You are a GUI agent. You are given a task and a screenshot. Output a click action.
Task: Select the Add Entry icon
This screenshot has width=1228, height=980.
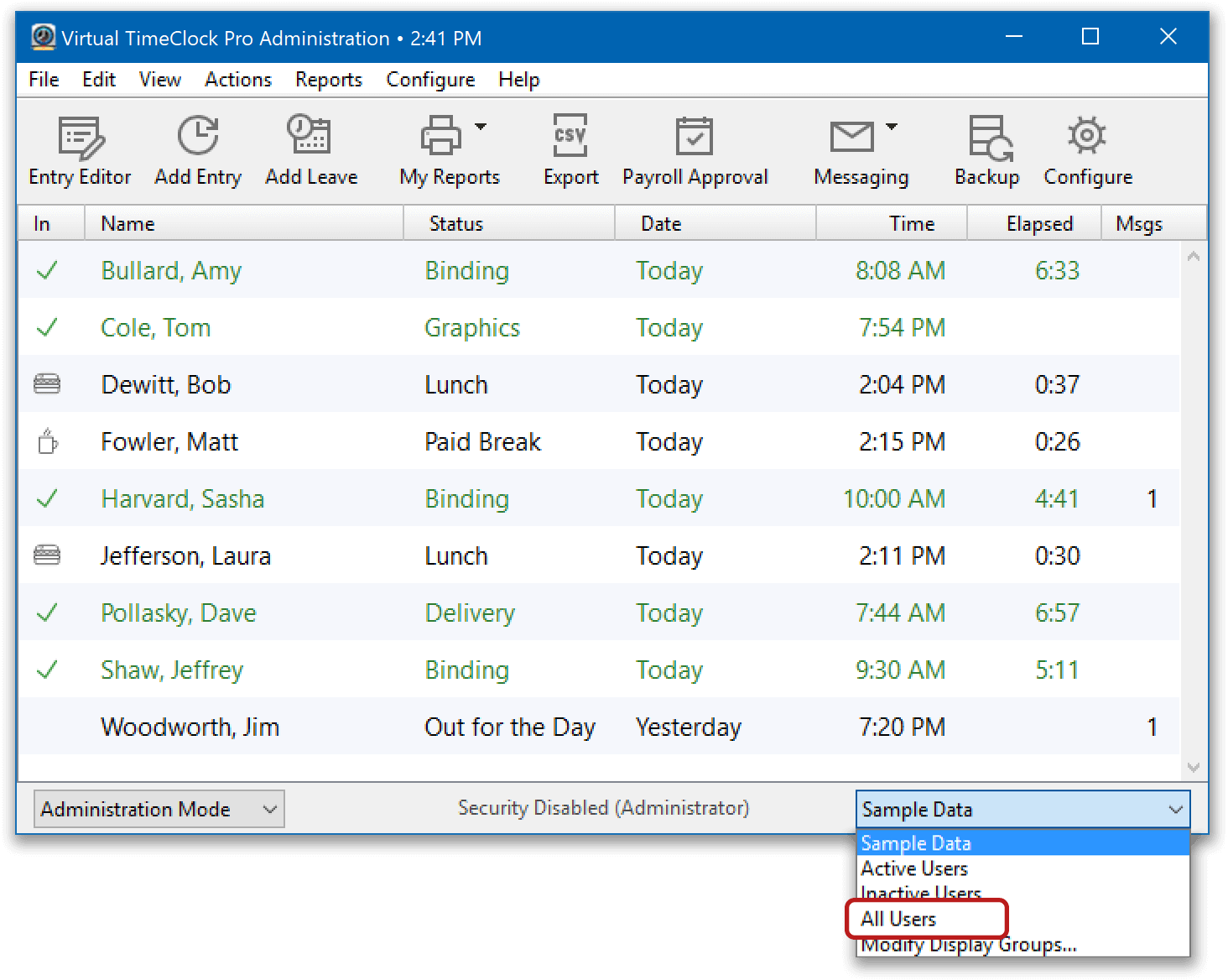coord(197,151)
